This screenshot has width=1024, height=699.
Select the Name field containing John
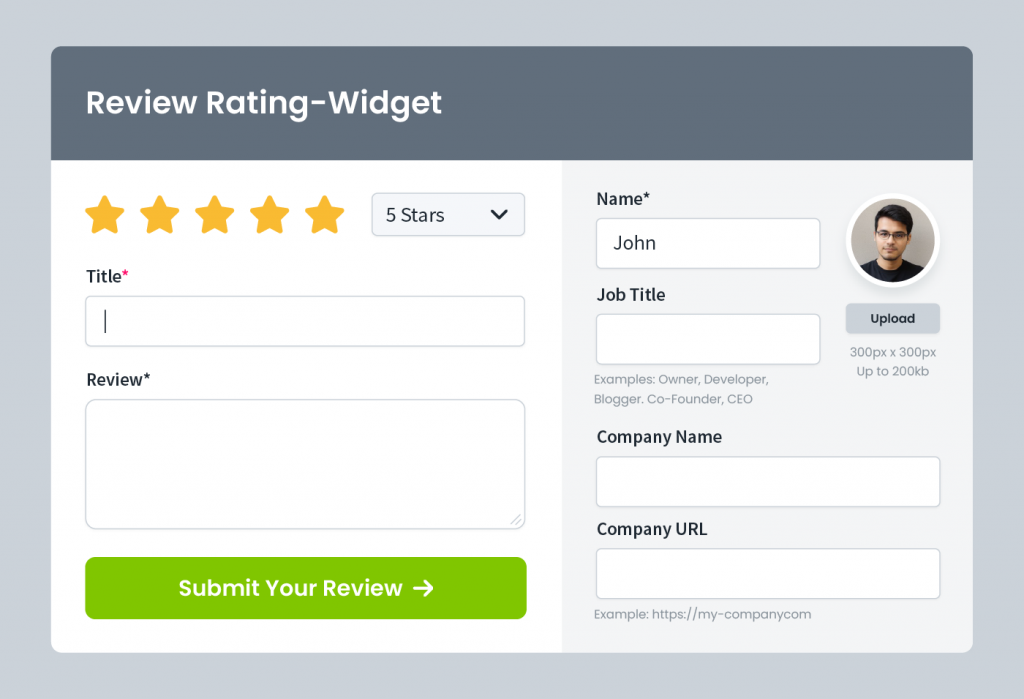pos(708,243)
